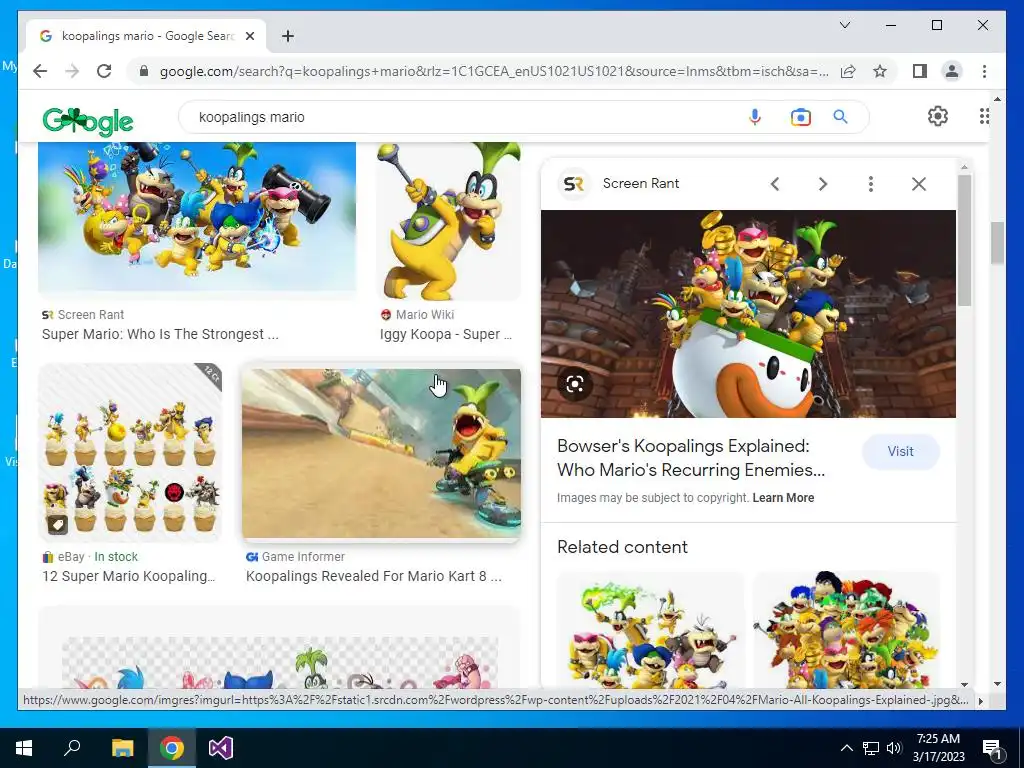Image resolution: width=1024 pixels, height=768 pixels.
Task: Show hidden system tray icons
Action: pyautogui.click(x=846, y=748)
